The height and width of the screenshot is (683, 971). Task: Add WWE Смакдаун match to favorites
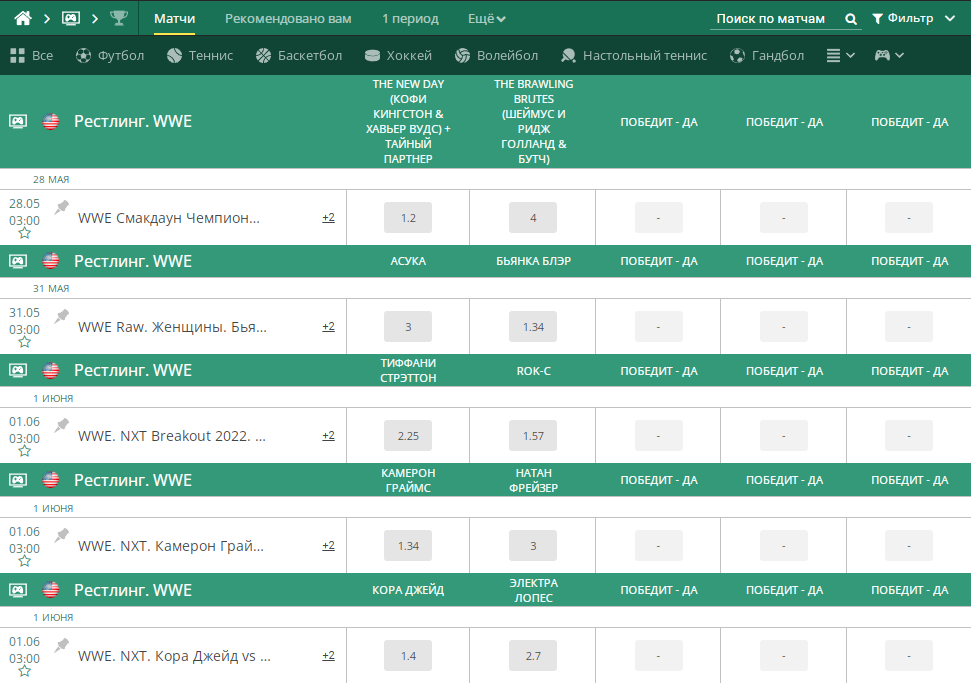click(x=24, y=233)
